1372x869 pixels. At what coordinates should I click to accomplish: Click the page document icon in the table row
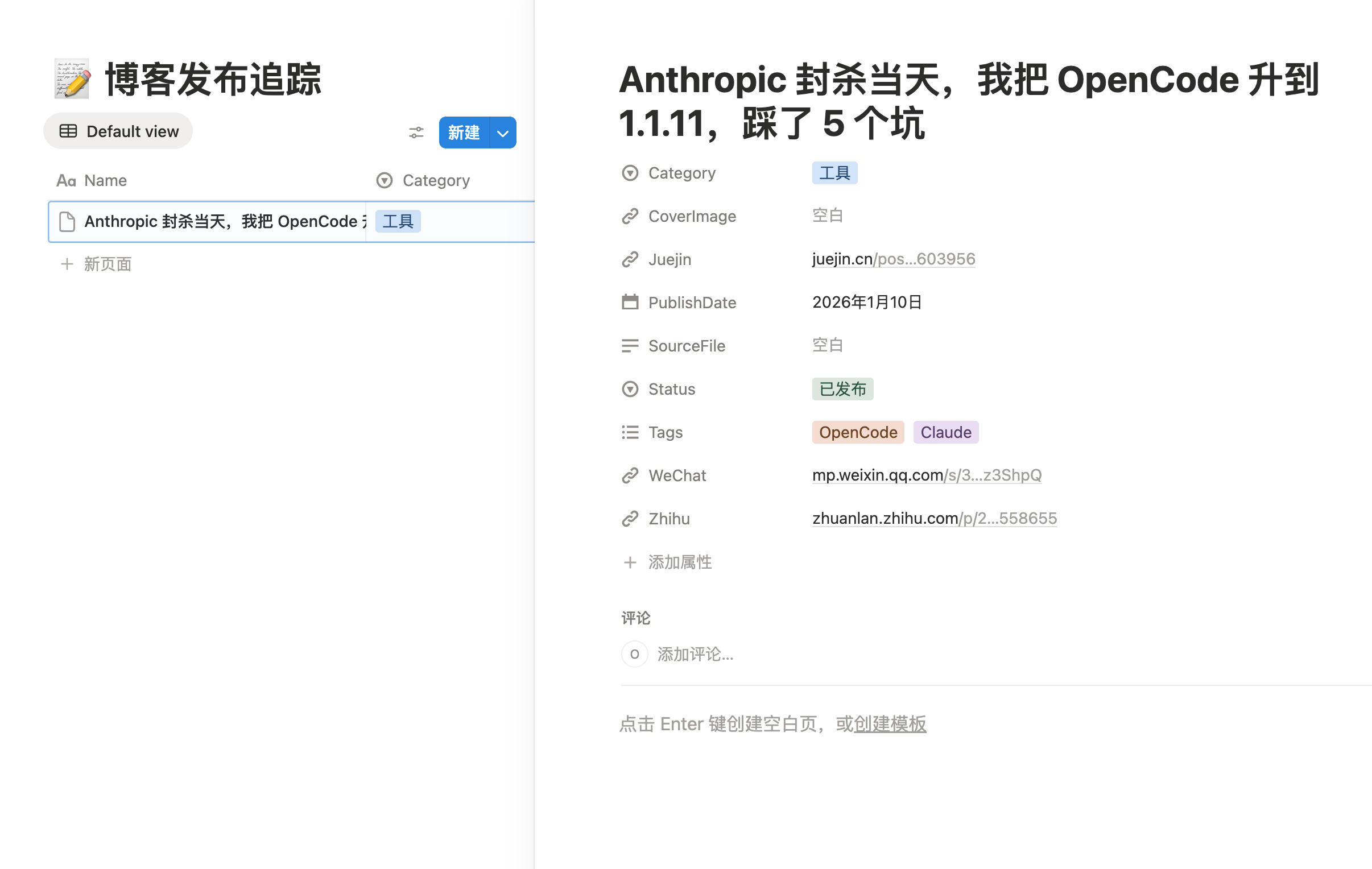(67, 221)
